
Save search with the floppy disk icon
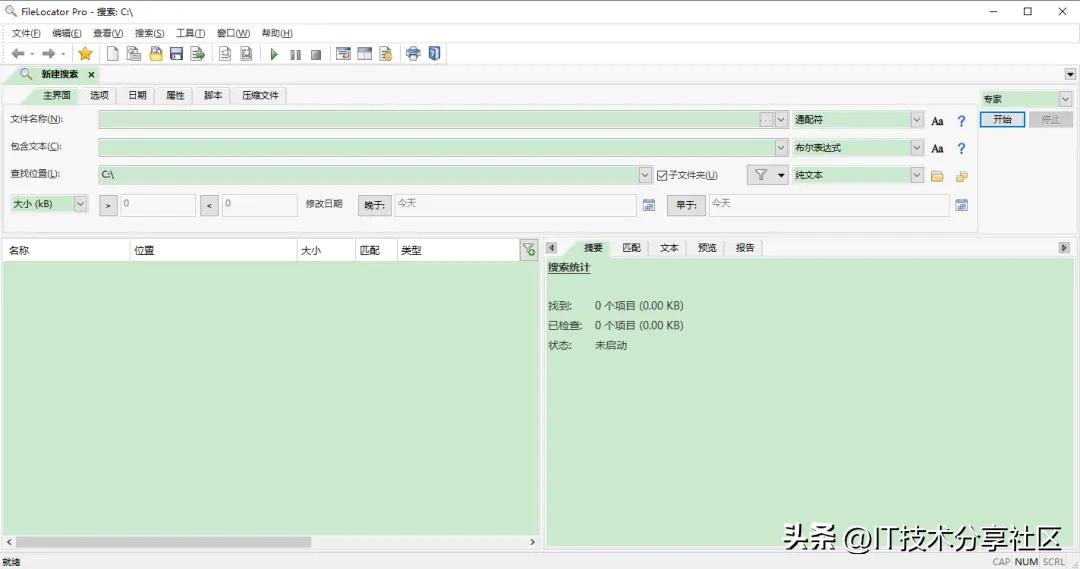[x=176, y=54]
